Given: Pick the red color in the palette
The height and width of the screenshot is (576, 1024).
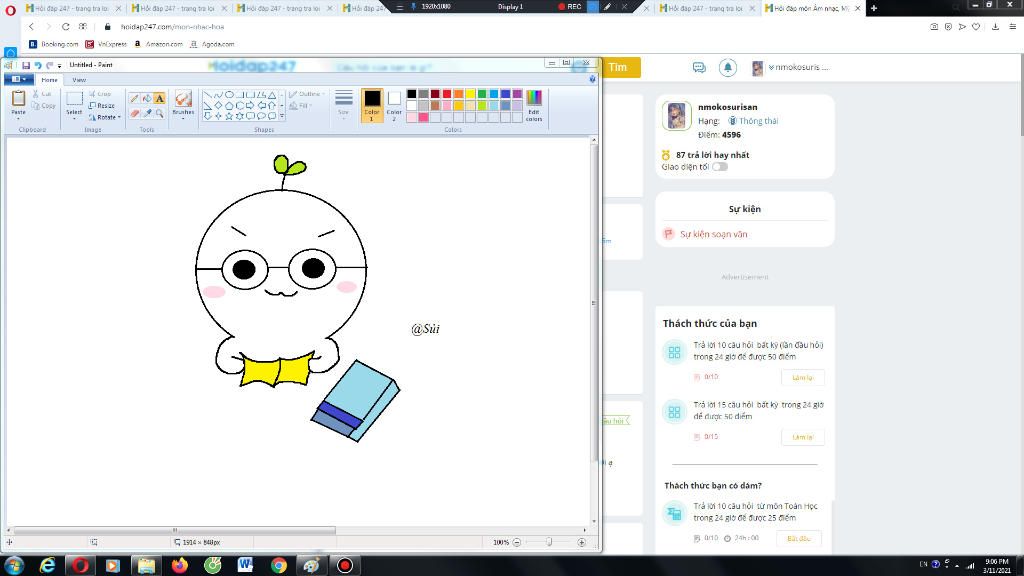Looking at the screenshot, I should (x=447, y=94).
